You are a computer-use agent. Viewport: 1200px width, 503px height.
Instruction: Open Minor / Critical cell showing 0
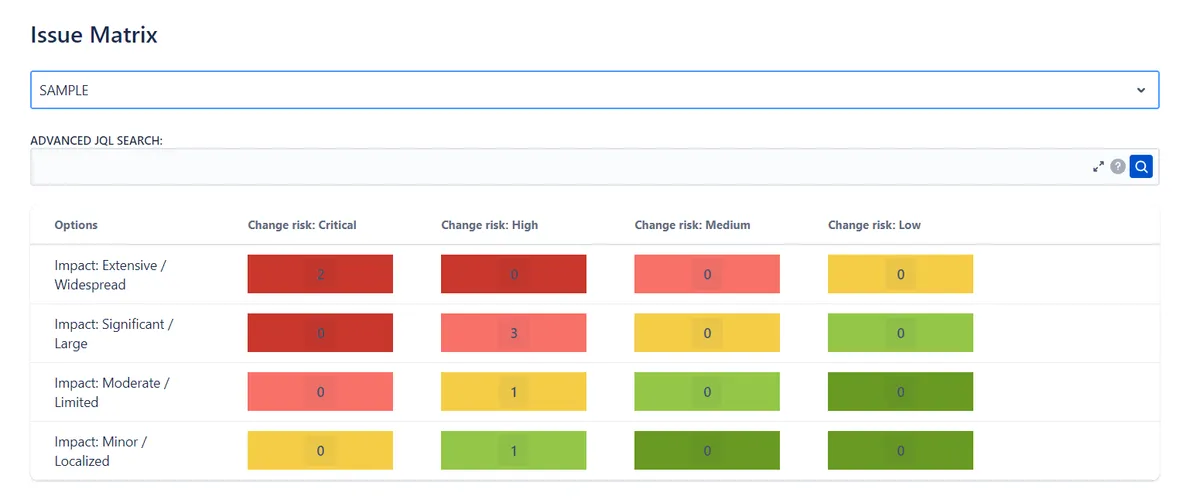point(320,451)
